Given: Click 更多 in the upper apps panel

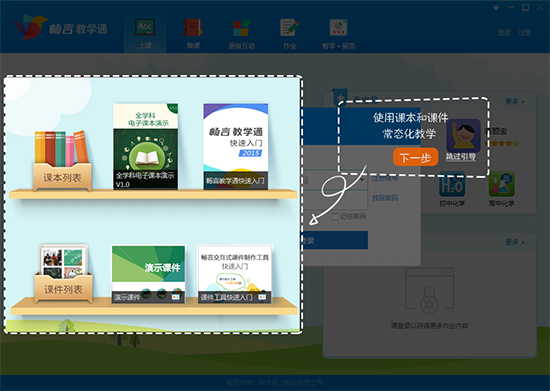Looking at the screenshot, I should [x=515, y=101].
